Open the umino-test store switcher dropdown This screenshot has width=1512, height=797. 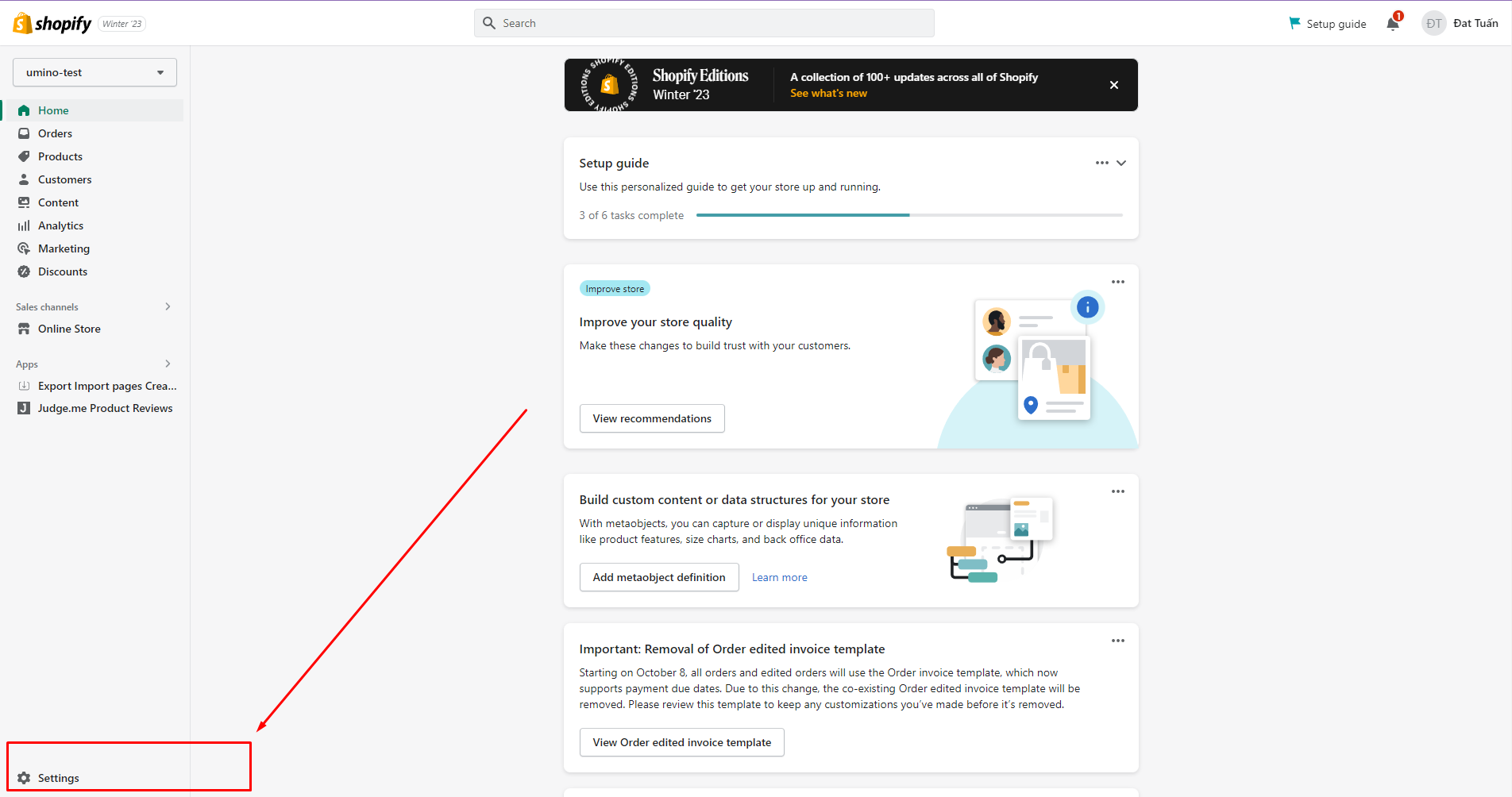point(94,72)
